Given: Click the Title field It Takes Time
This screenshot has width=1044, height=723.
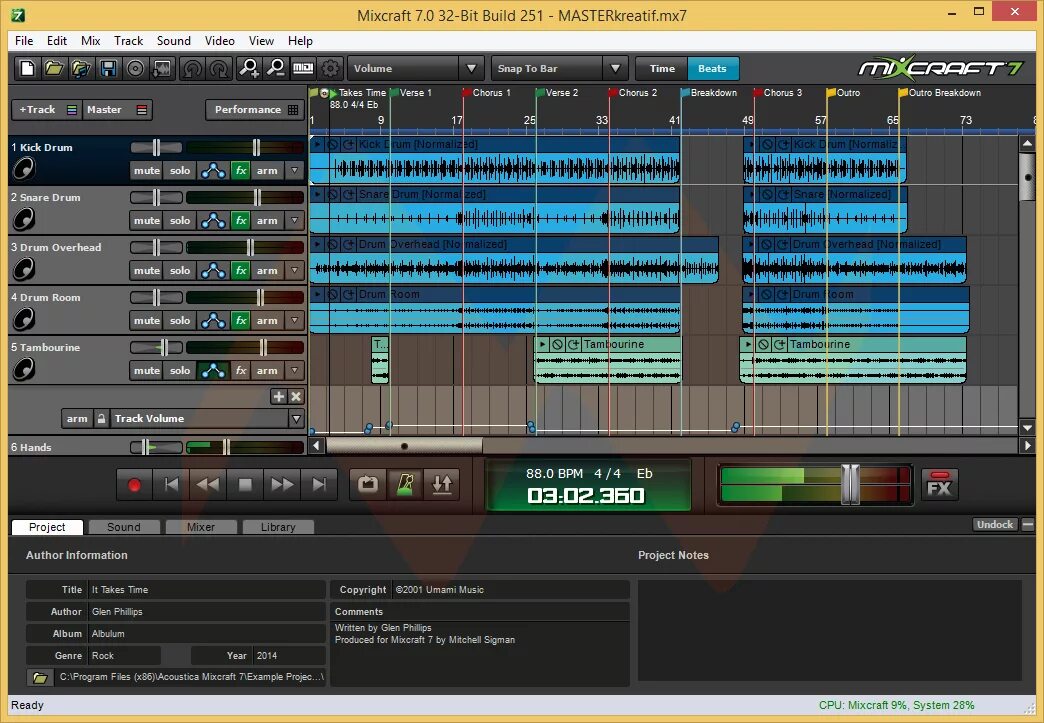Looking at the screenshot, I should point(206,590).
